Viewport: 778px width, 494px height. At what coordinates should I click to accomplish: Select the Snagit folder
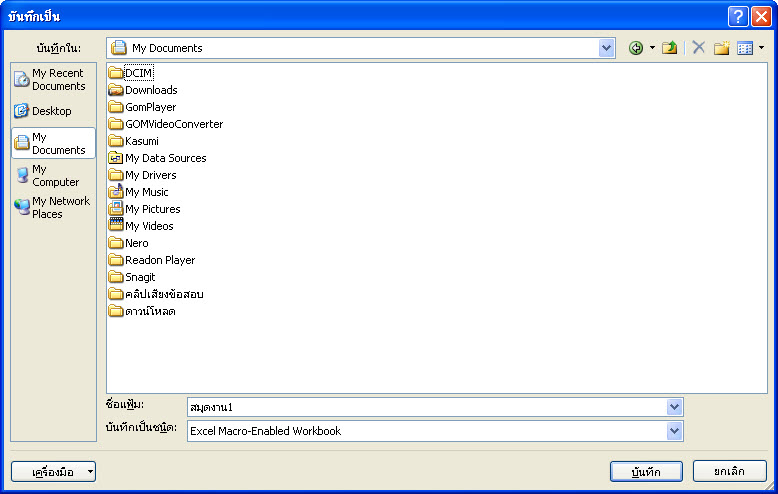click(139, 277)
